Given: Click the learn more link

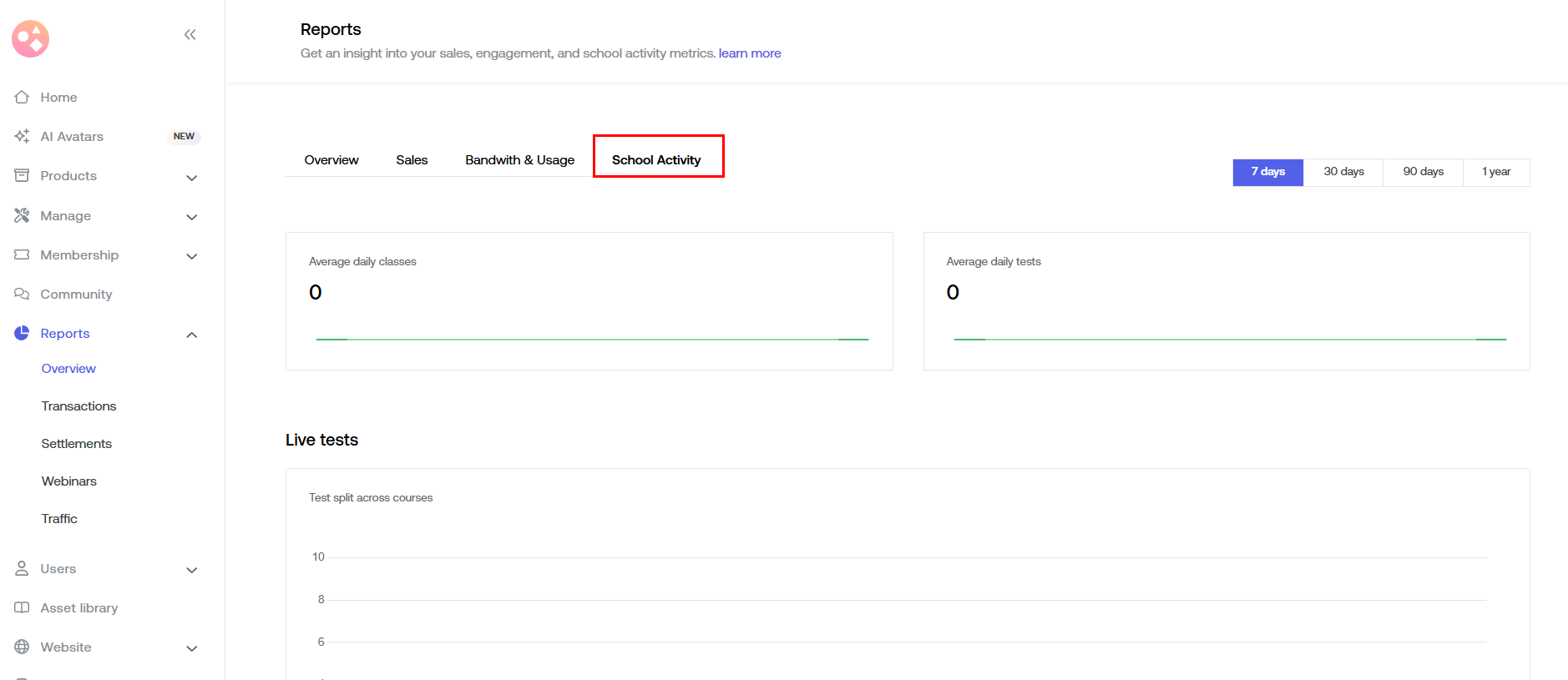Looking at the screenshot, I should point(749,53).
